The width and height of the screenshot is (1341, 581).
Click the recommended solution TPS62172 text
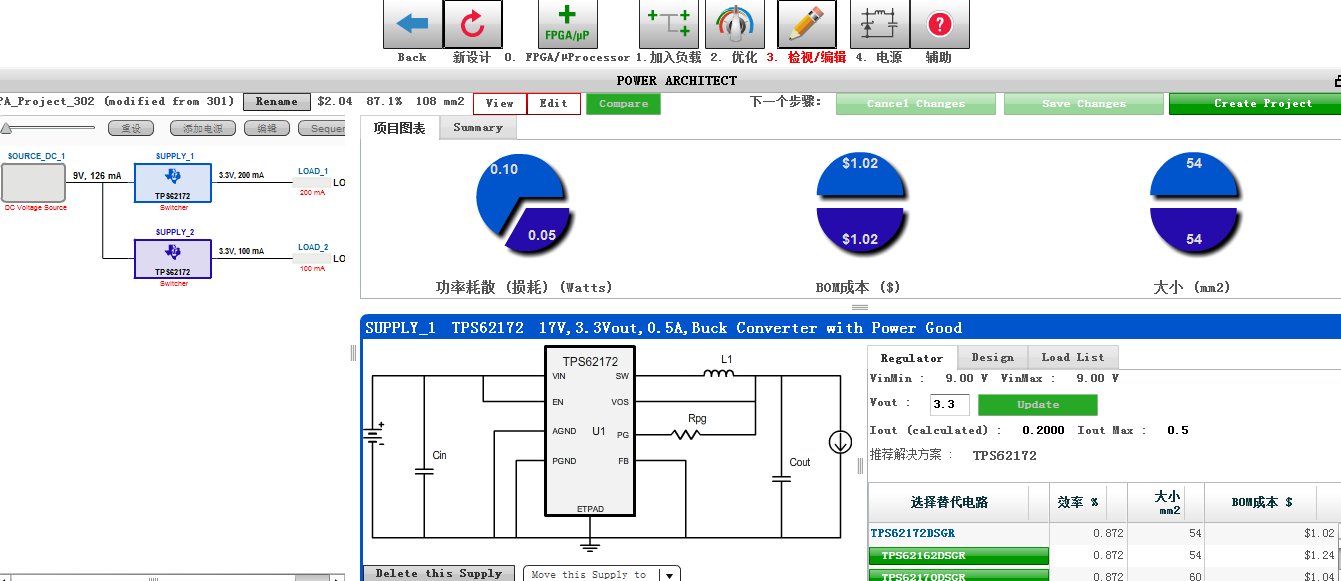click(1004, 455)
